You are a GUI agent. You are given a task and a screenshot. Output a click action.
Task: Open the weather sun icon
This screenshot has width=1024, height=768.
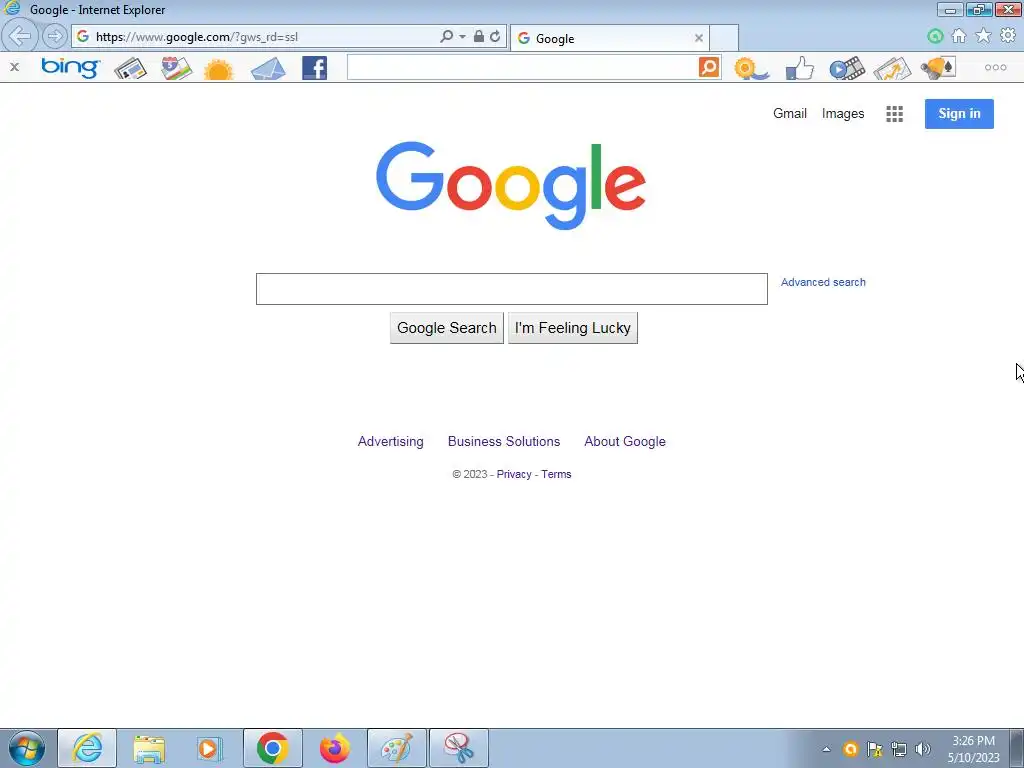219,69
